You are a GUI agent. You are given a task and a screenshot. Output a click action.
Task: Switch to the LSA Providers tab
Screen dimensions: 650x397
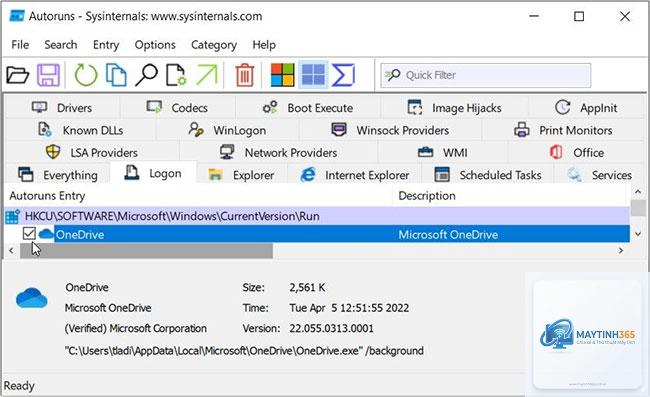tap(92, 153)
